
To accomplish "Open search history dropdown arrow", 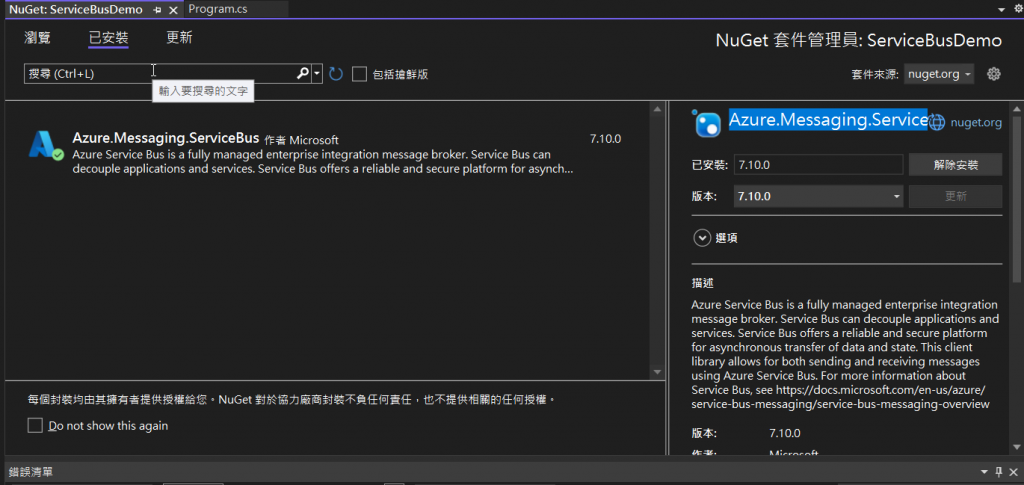I will 317,74.
